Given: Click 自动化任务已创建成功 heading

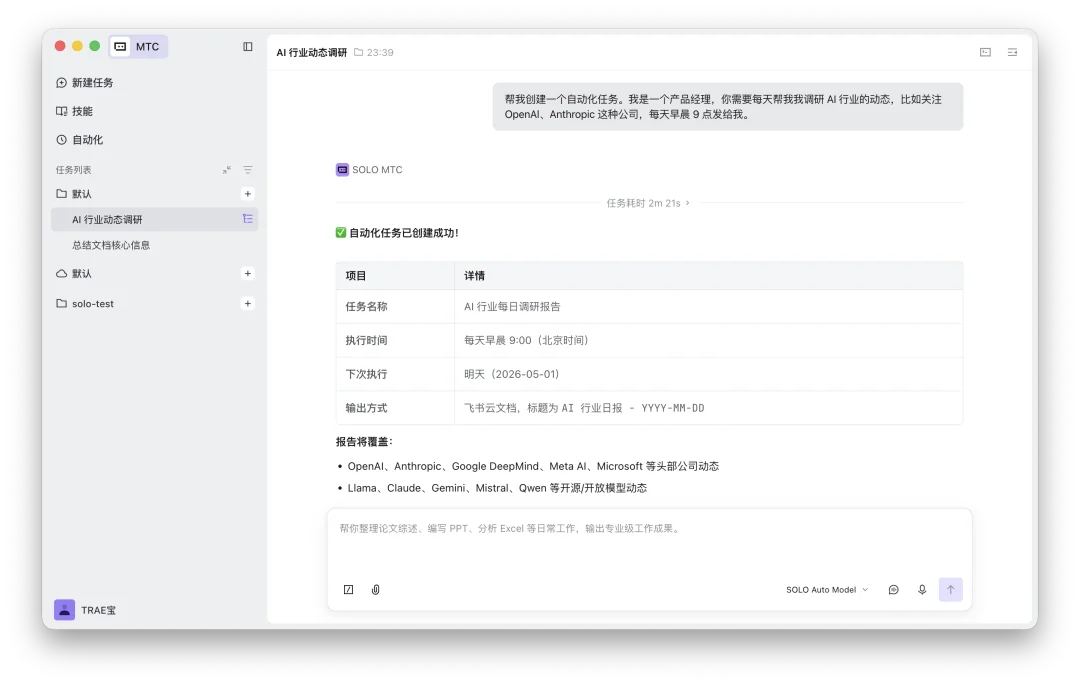Looking at the screenshot, I should pos(404,233).
